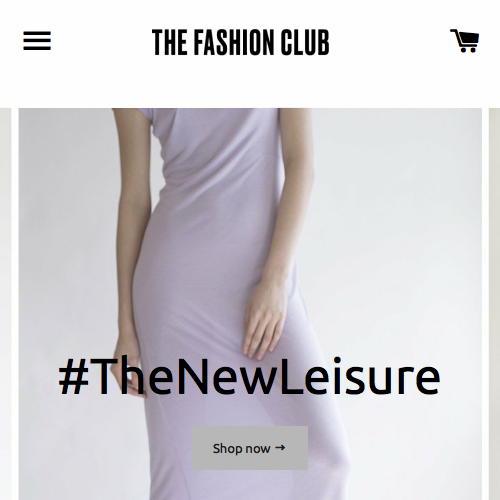Tap the top bar of the hamburger icon
The image size is (500, 500).
pos(37,33)
